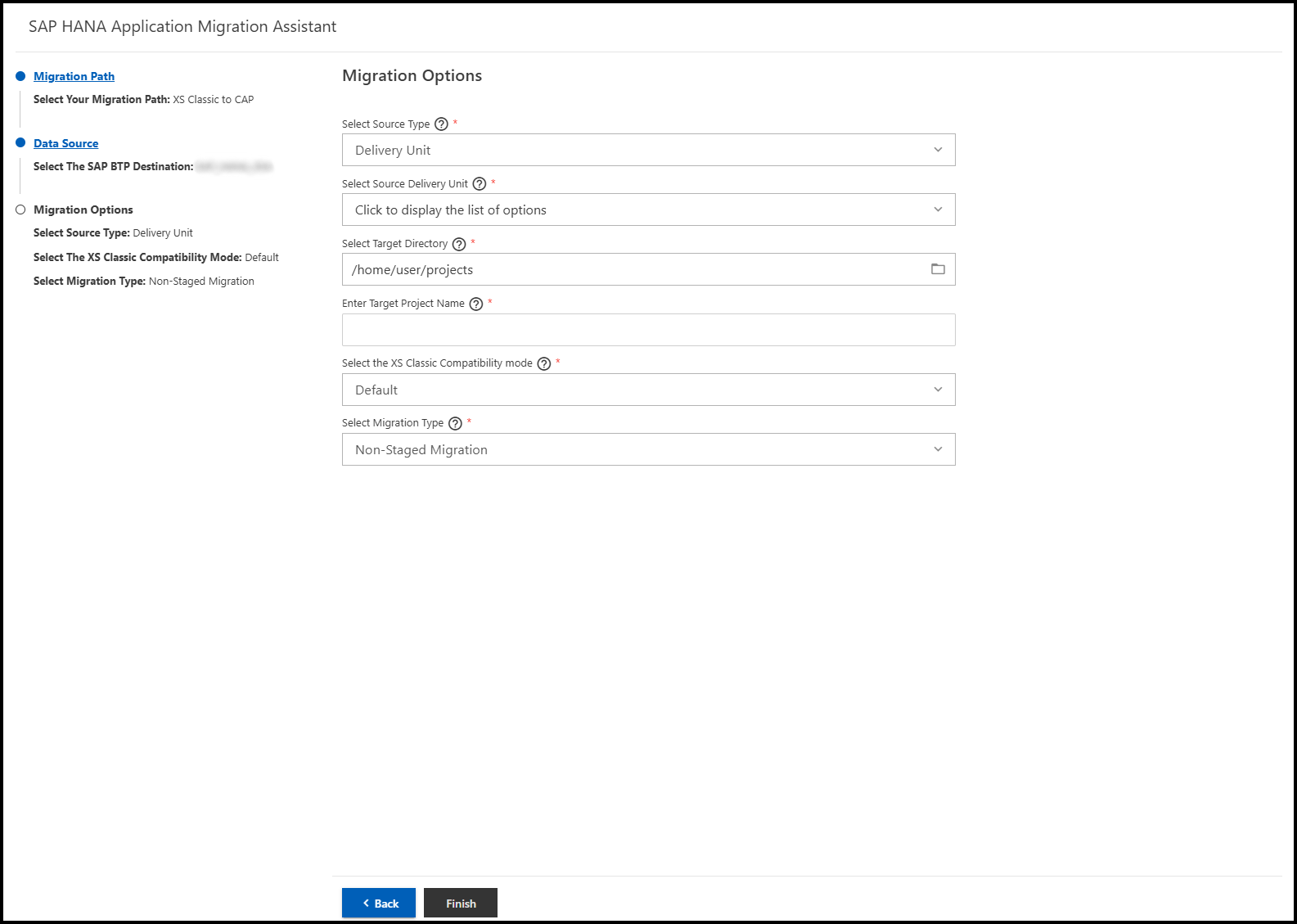
Task: Go to the Data Source step
Action: (65, 143)
